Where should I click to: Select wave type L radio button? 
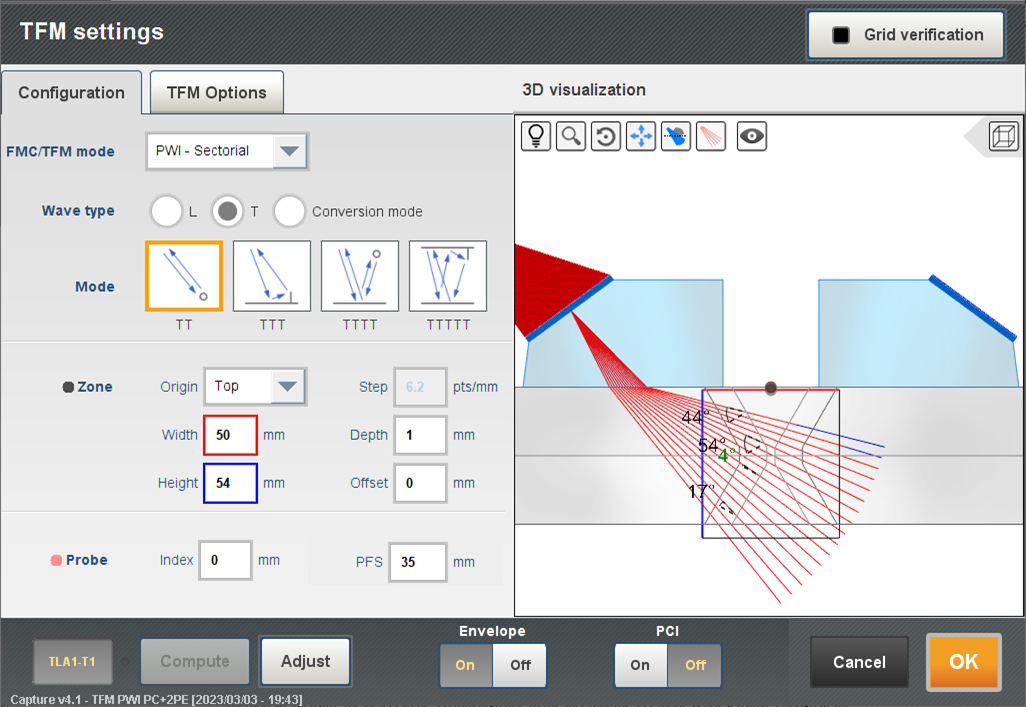coord(166,211)
